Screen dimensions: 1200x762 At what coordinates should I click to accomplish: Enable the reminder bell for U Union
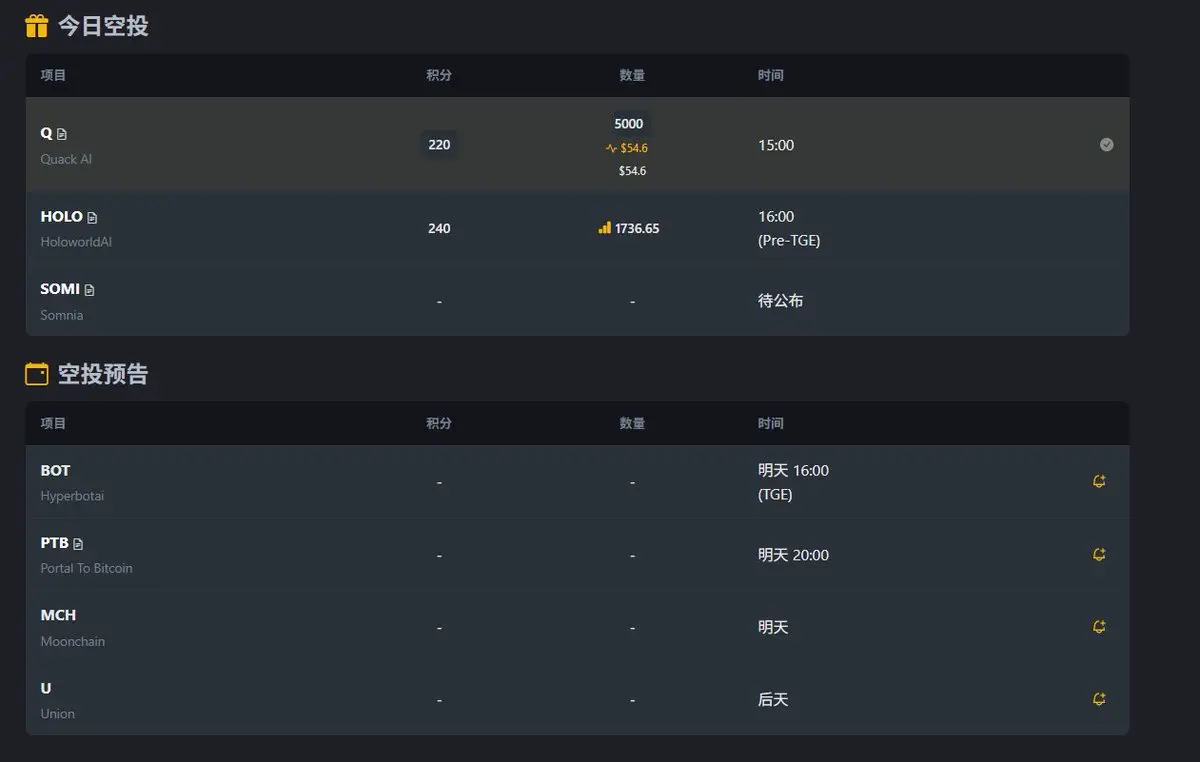[1099, 699]
